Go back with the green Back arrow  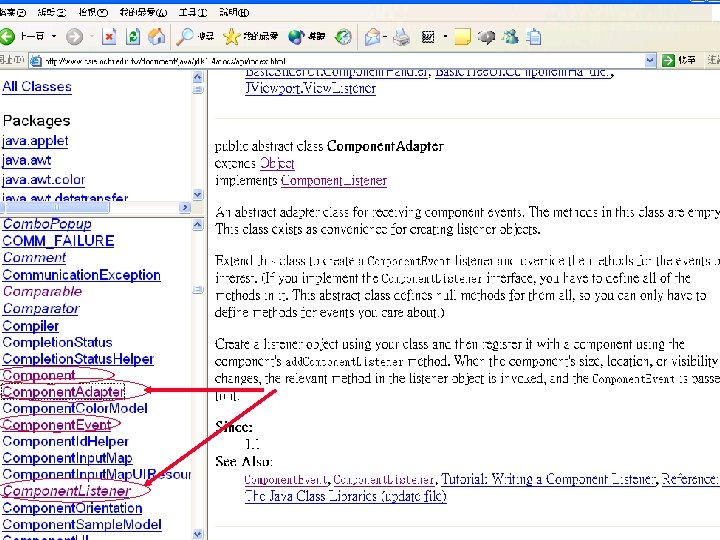(7, 36)
